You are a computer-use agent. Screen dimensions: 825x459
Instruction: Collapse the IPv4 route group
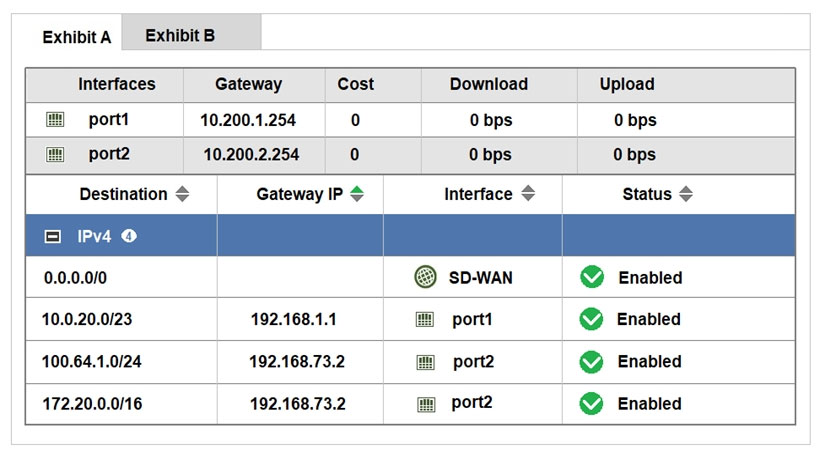[x=53, y=237]
